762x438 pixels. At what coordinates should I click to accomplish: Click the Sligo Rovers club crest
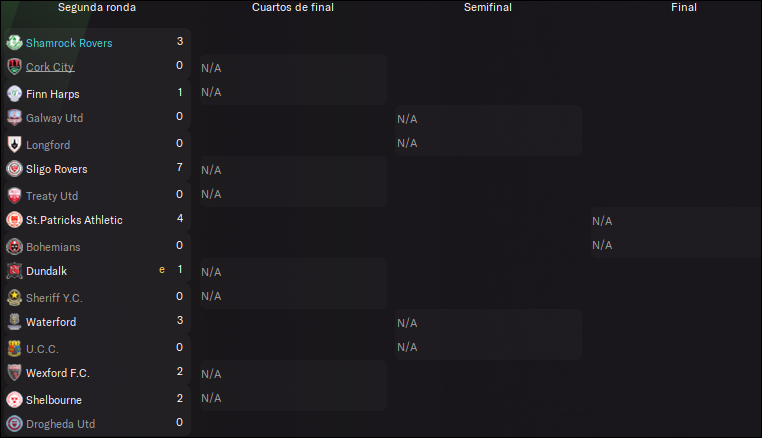point(14,169)
